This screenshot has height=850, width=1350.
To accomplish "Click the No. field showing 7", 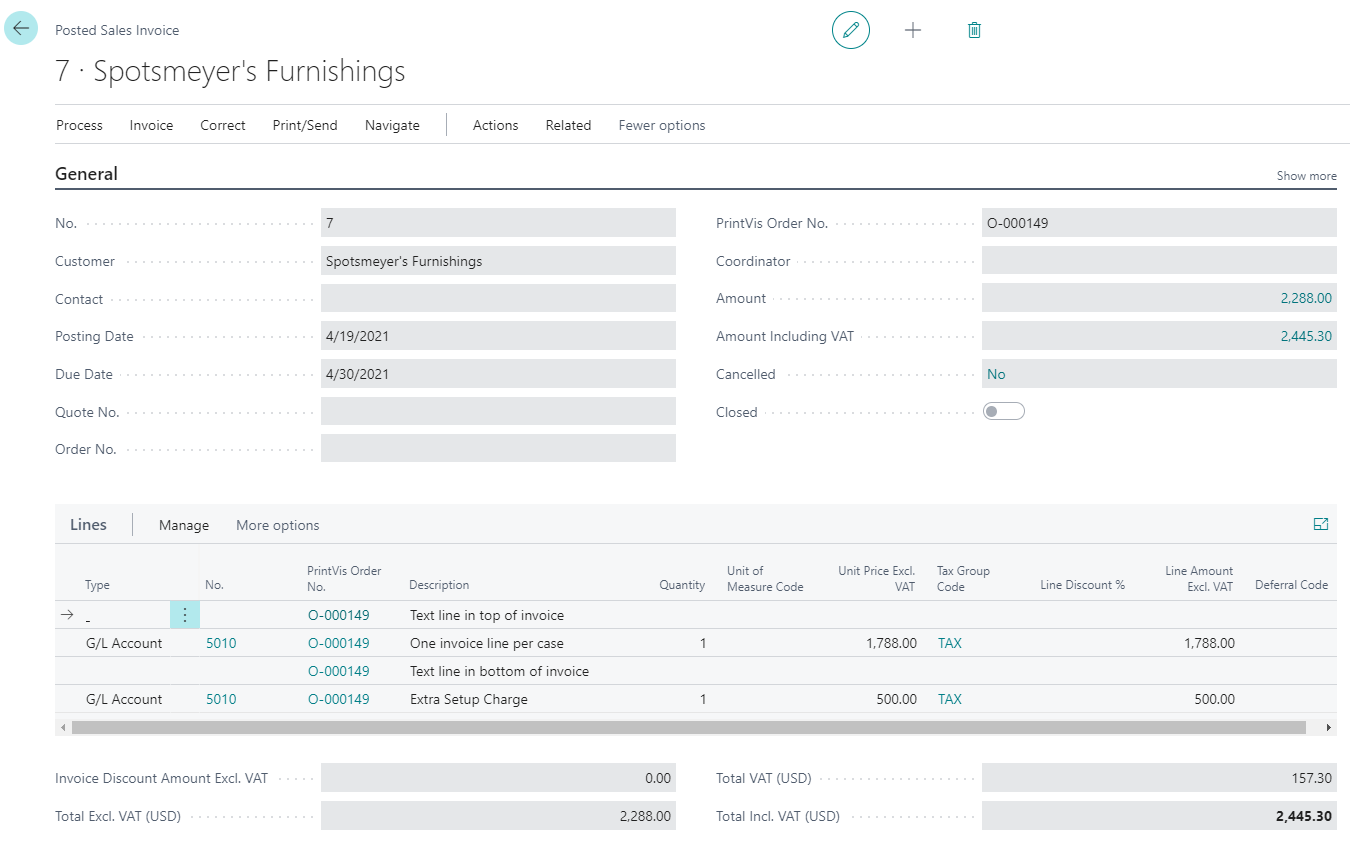I will click(x=498, y=223).
